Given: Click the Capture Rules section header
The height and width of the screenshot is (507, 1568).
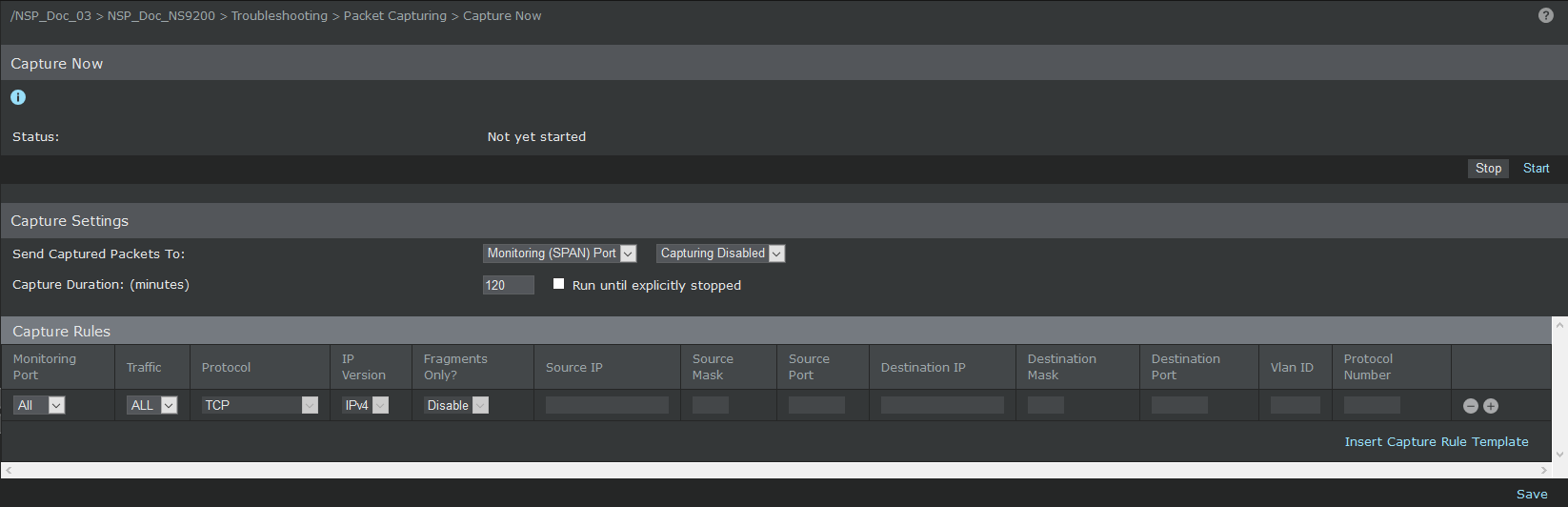Looking at the screenshot, I should point(776,331).
